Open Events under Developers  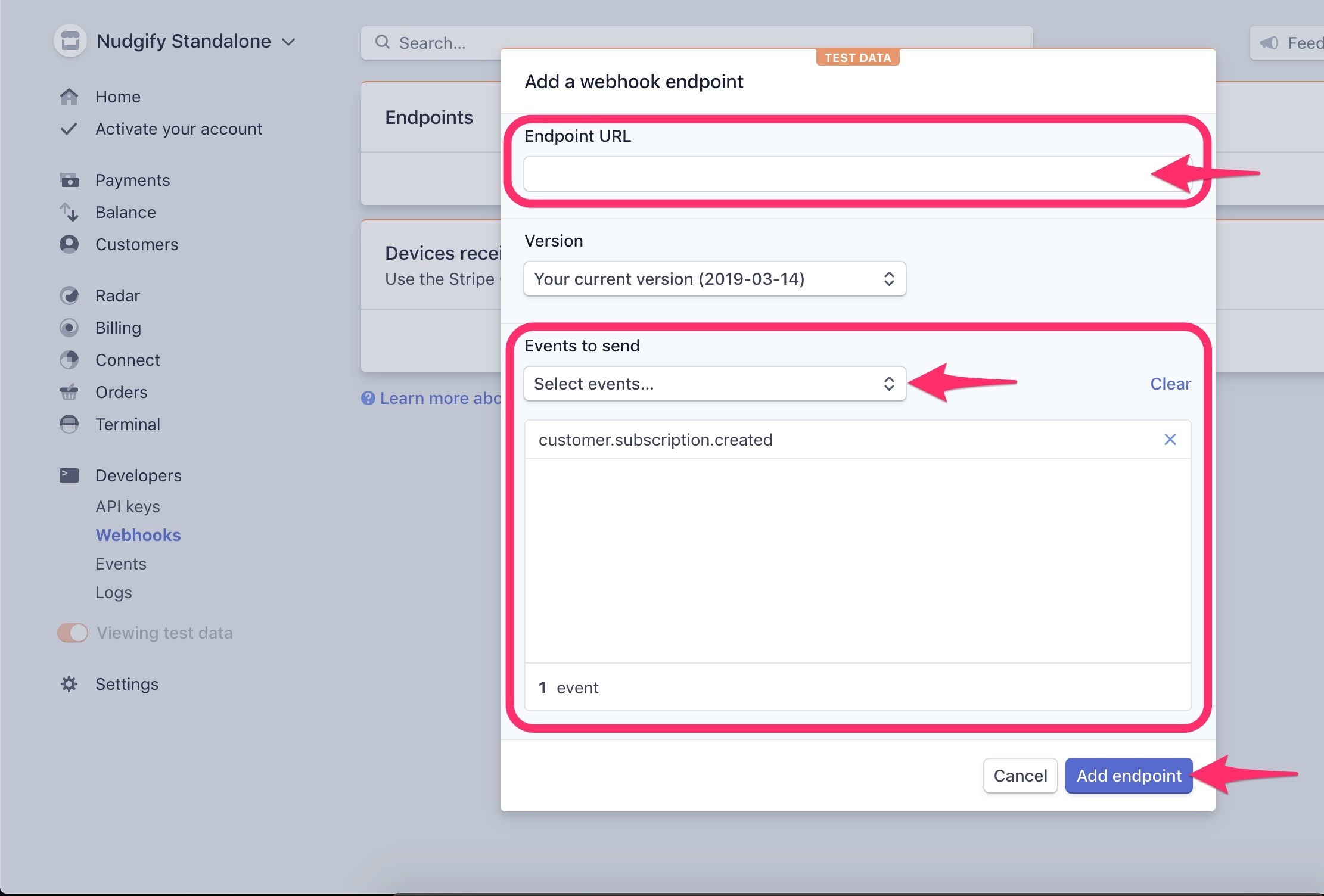pos(121,564)
